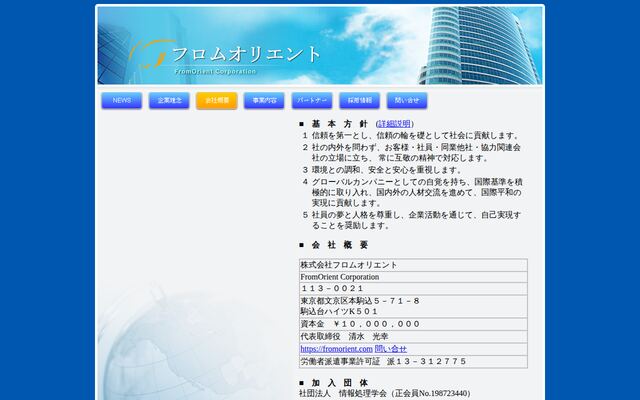Follow the 詳細説明 link beside 基本方針

[x=394, y=124]
